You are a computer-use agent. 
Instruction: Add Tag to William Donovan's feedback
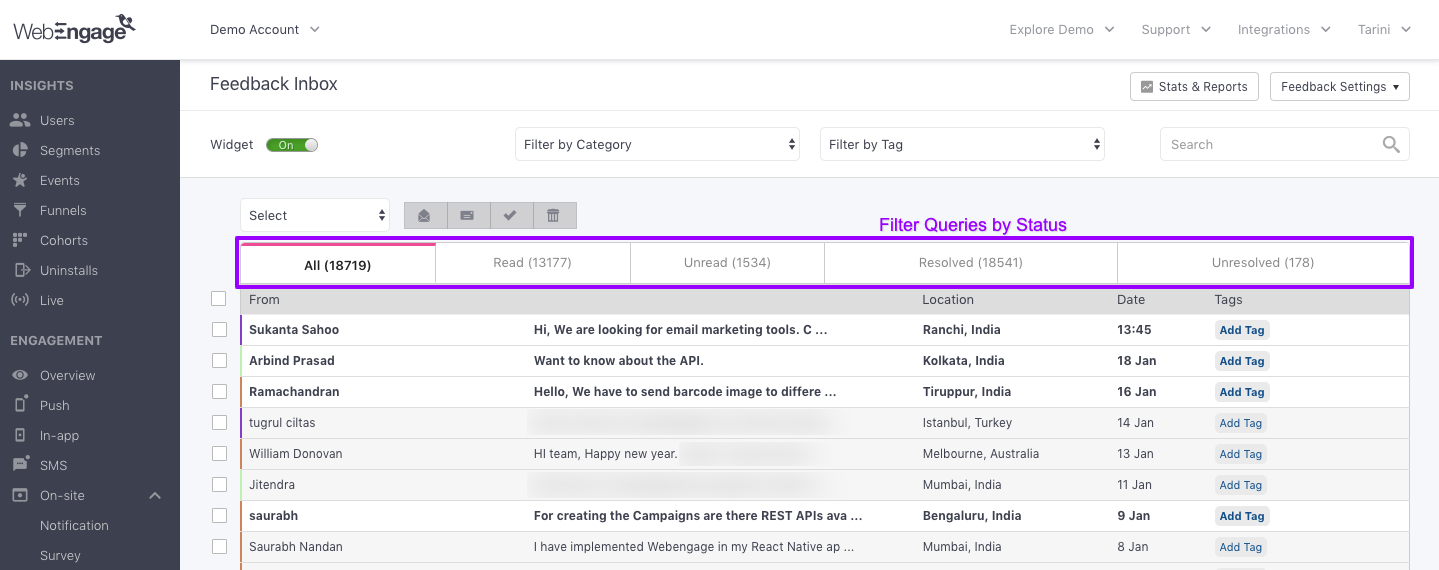coord(1242,454)
